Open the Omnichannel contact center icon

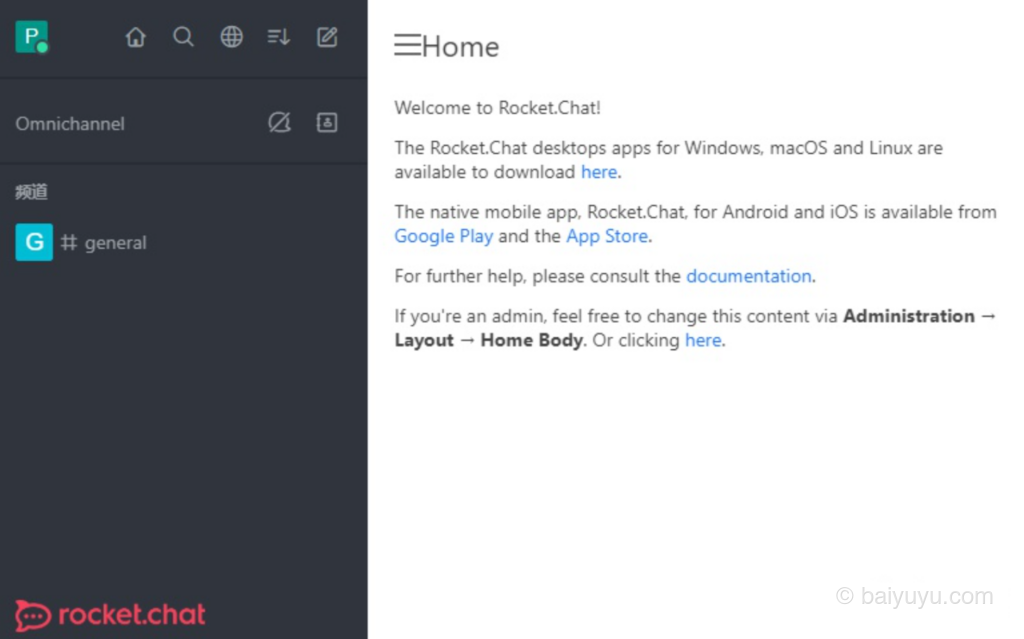pyautogui.click(x=326, y=121)
